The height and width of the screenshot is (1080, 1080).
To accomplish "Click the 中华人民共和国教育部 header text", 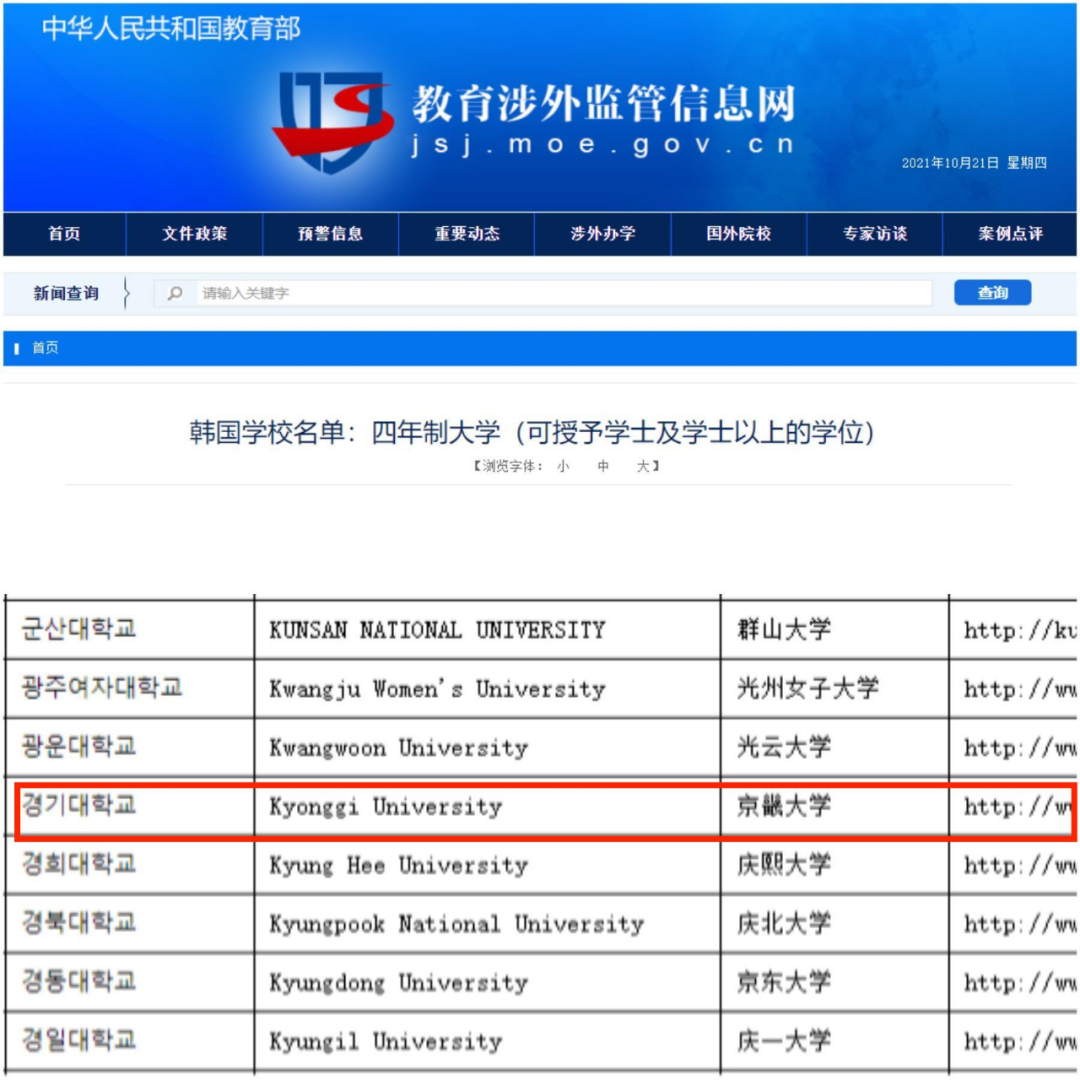I will (x=171, y=29).
